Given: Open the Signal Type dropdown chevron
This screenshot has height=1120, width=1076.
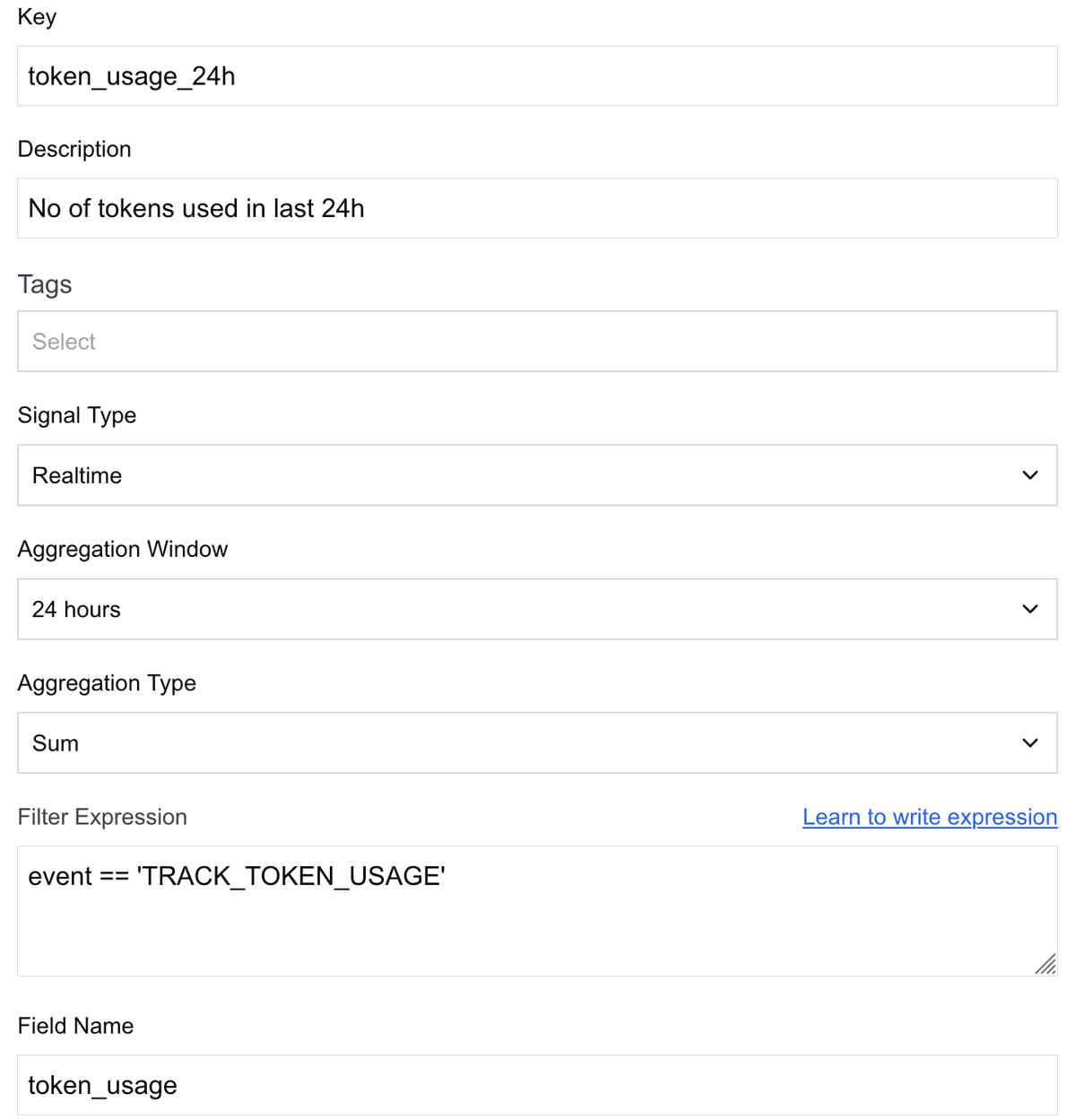Looking at the screenshot, I should [1029, 475].
